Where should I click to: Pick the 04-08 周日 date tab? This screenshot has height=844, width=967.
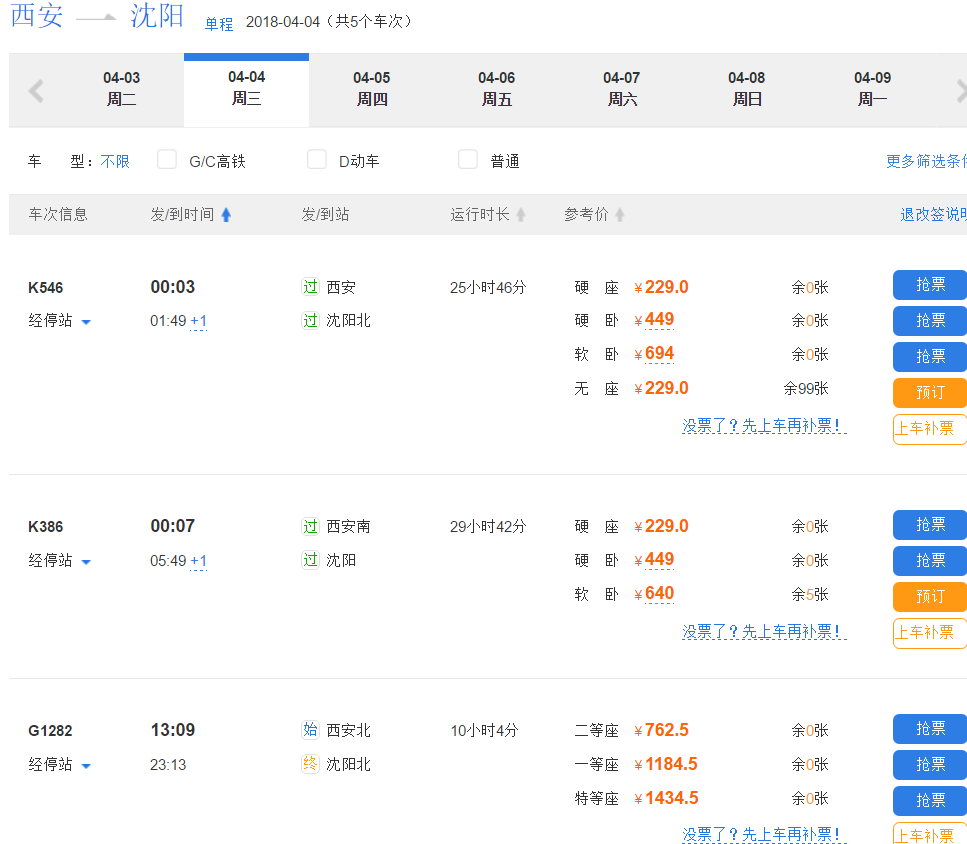[747, 89]
